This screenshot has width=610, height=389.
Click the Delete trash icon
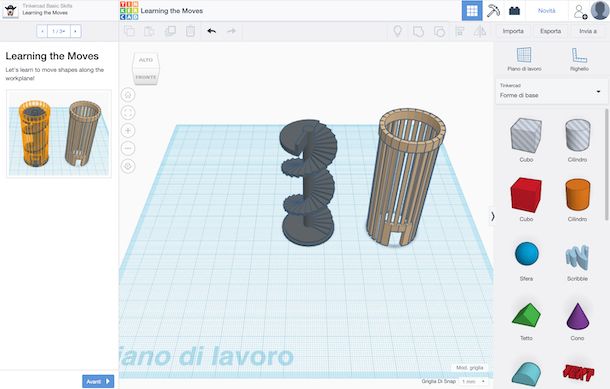(x=190, y=31)
